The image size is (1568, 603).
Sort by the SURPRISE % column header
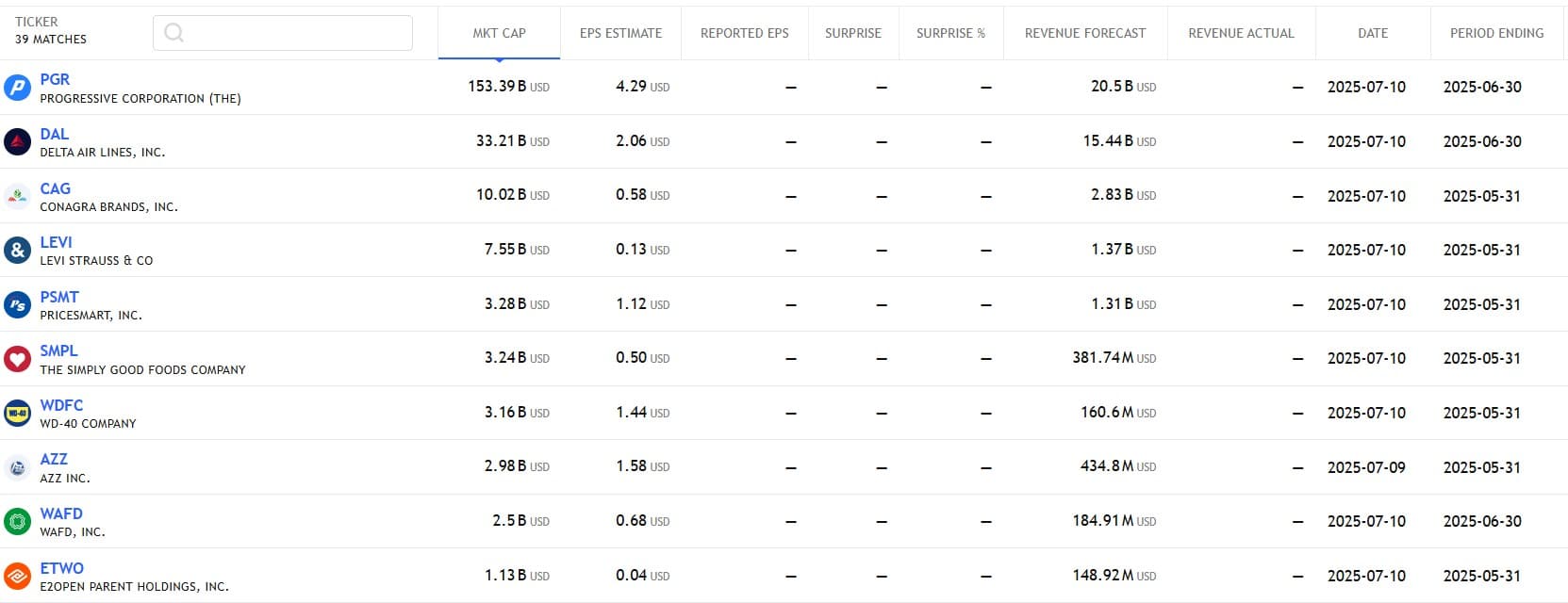pyautogui.click(x=950, y=33)
